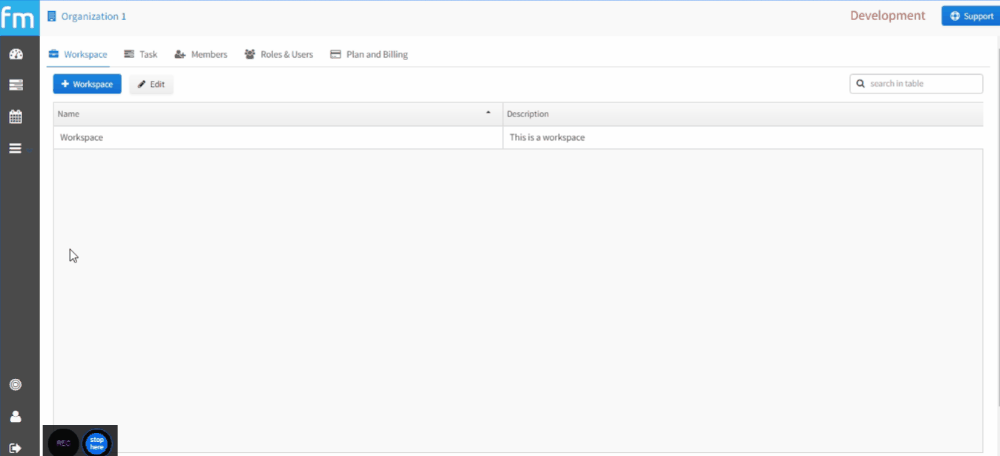Viewport: 1000px width, 456px height.
Task: Click the 'This is a workspace' description cell
Action: point(743,137)
